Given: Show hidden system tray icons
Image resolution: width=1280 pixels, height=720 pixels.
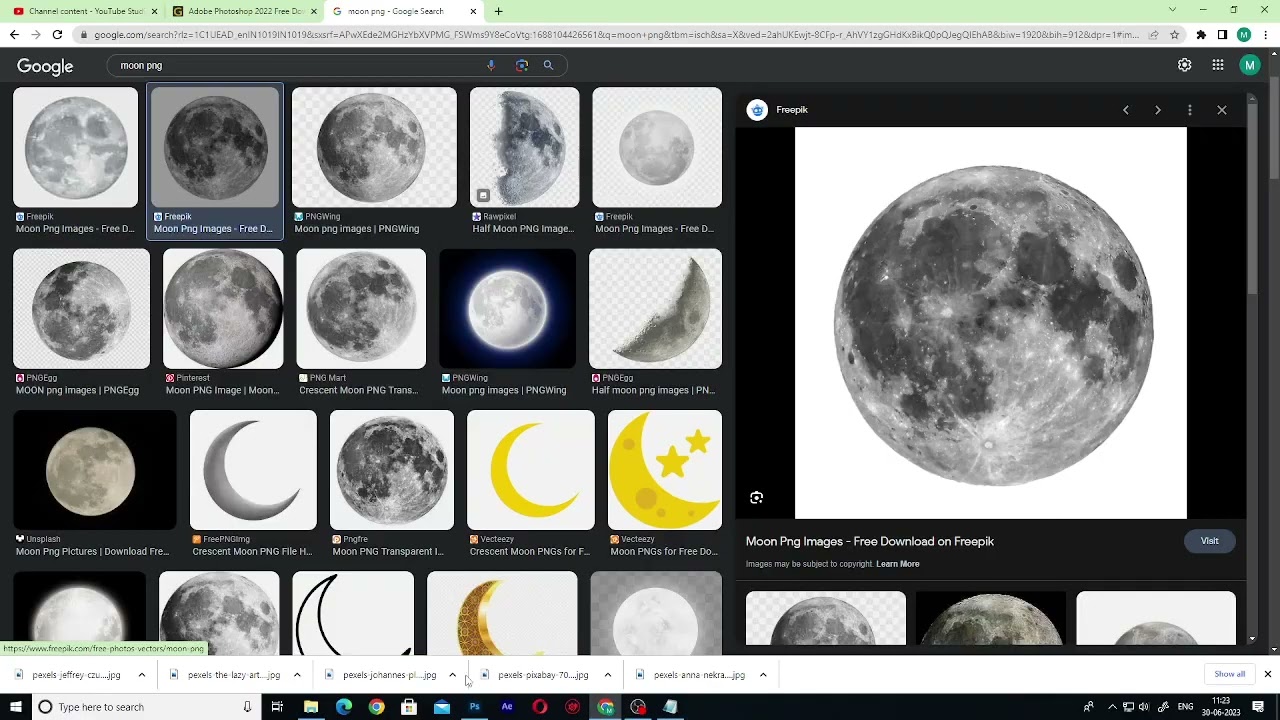Looking at the screenshot, I should click(1112, 707).
